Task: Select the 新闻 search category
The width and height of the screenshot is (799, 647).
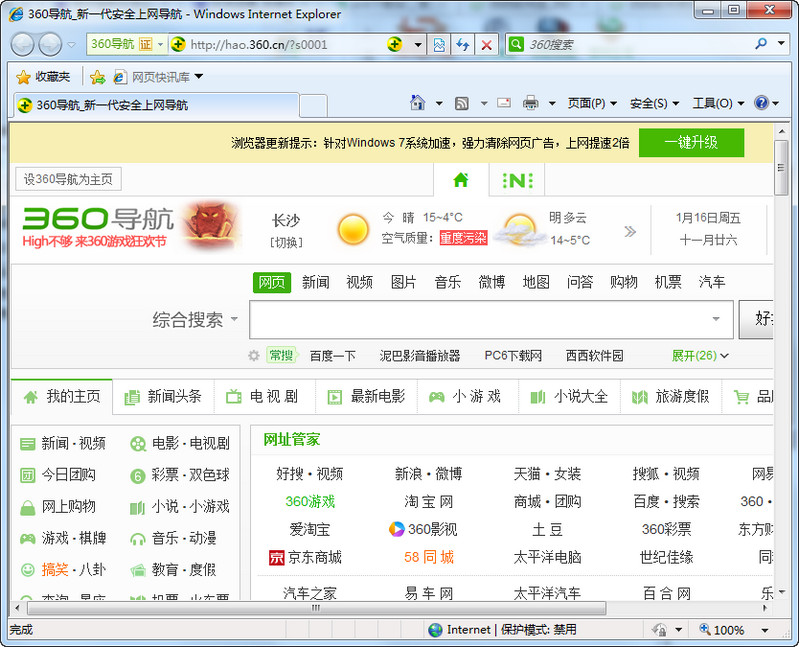Action: [x=316, y=282]
